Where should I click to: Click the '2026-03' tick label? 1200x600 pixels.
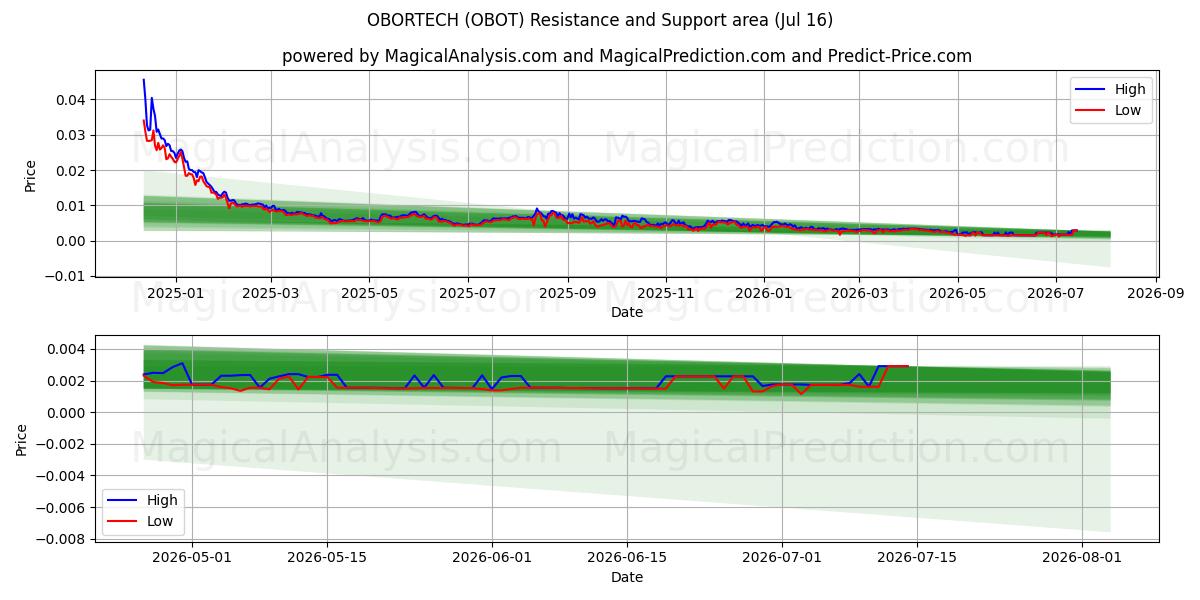click(859, 293)
